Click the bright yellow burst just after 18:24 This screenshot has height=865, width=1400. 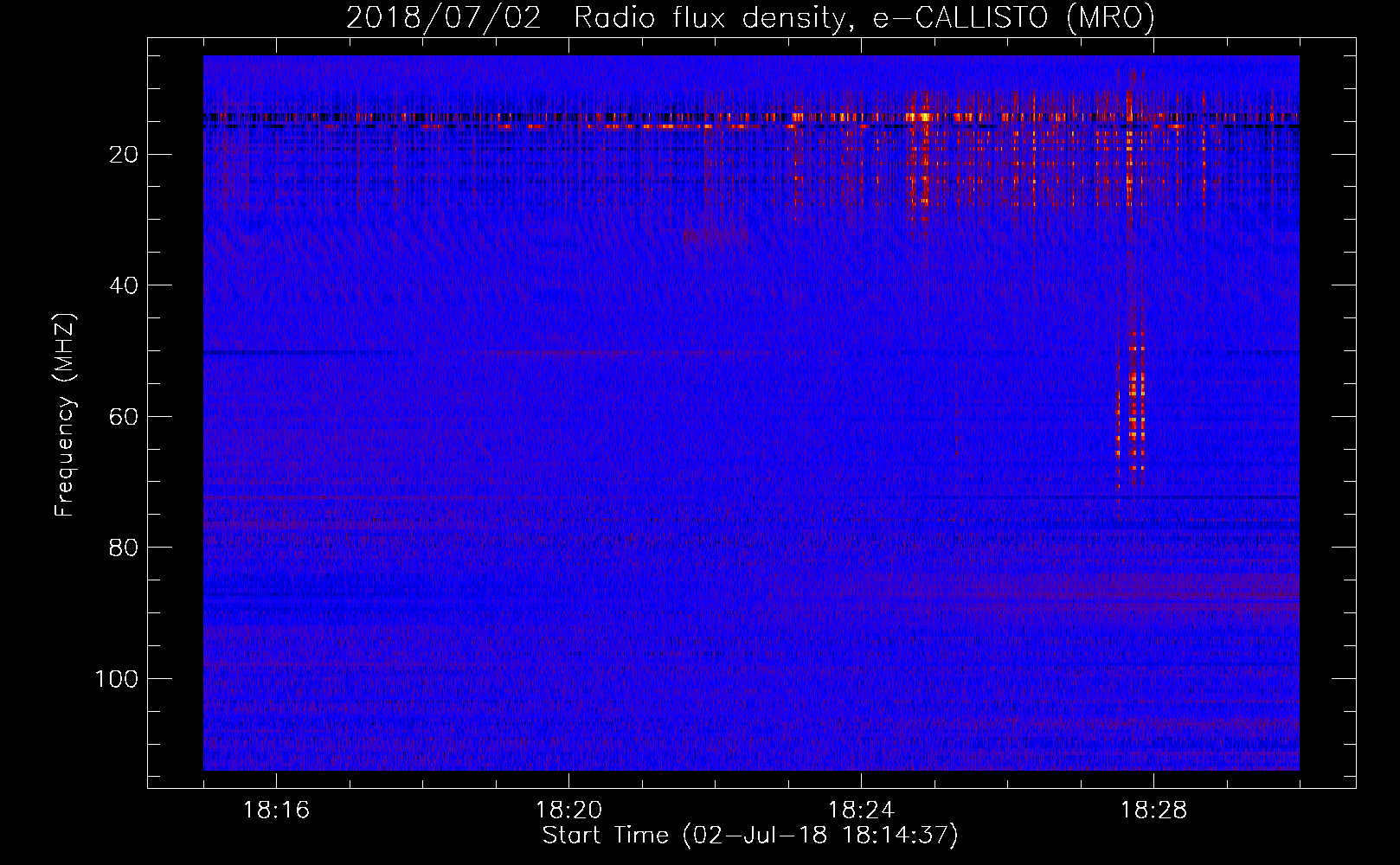pyautogui.click(x=923, y=117)
